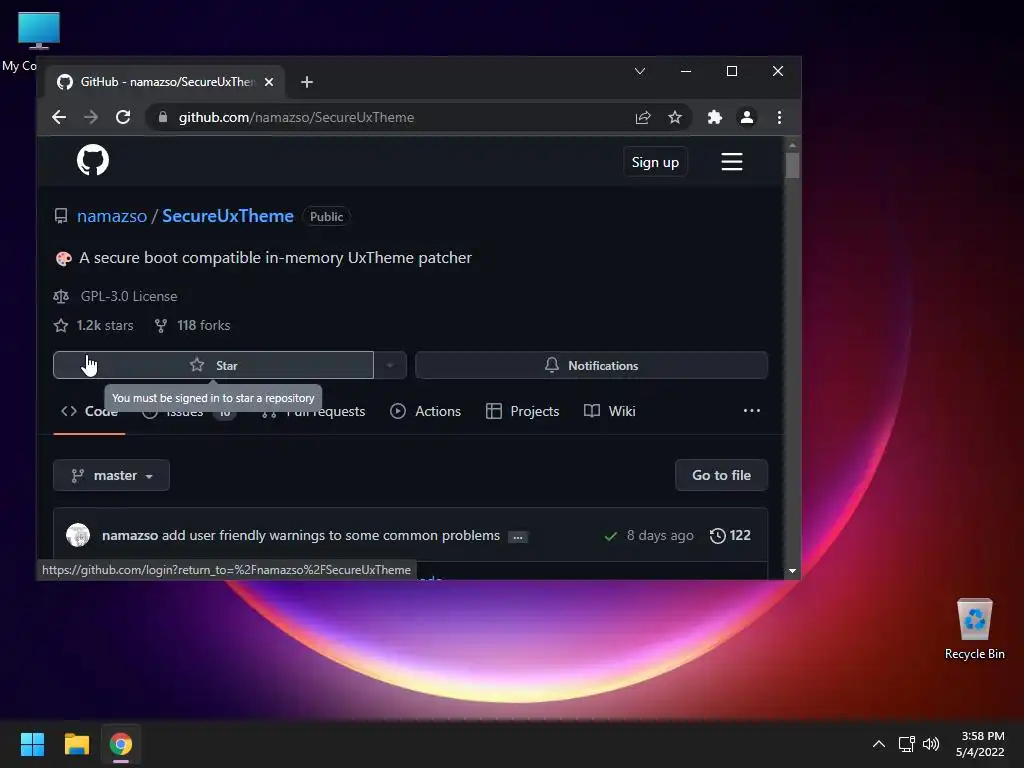Click the Go to file button
Screen dimensions: 1024x768
[721, 475]
